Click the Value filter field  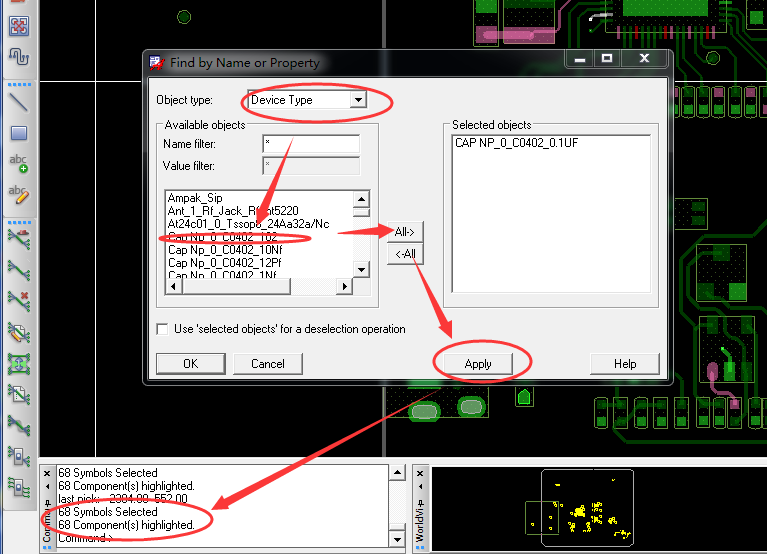click(311, 166)
